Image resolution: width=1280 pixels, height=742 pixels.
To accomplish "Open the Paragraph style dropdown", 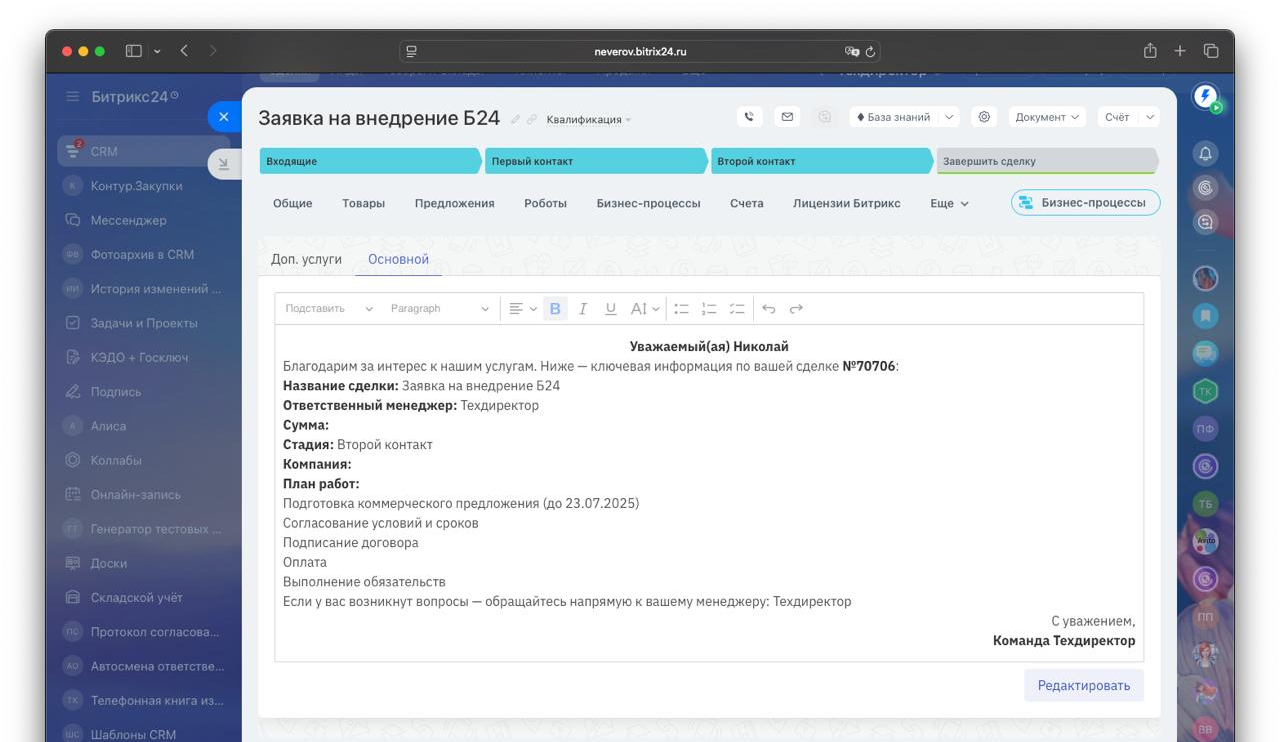I will point(440,309).
